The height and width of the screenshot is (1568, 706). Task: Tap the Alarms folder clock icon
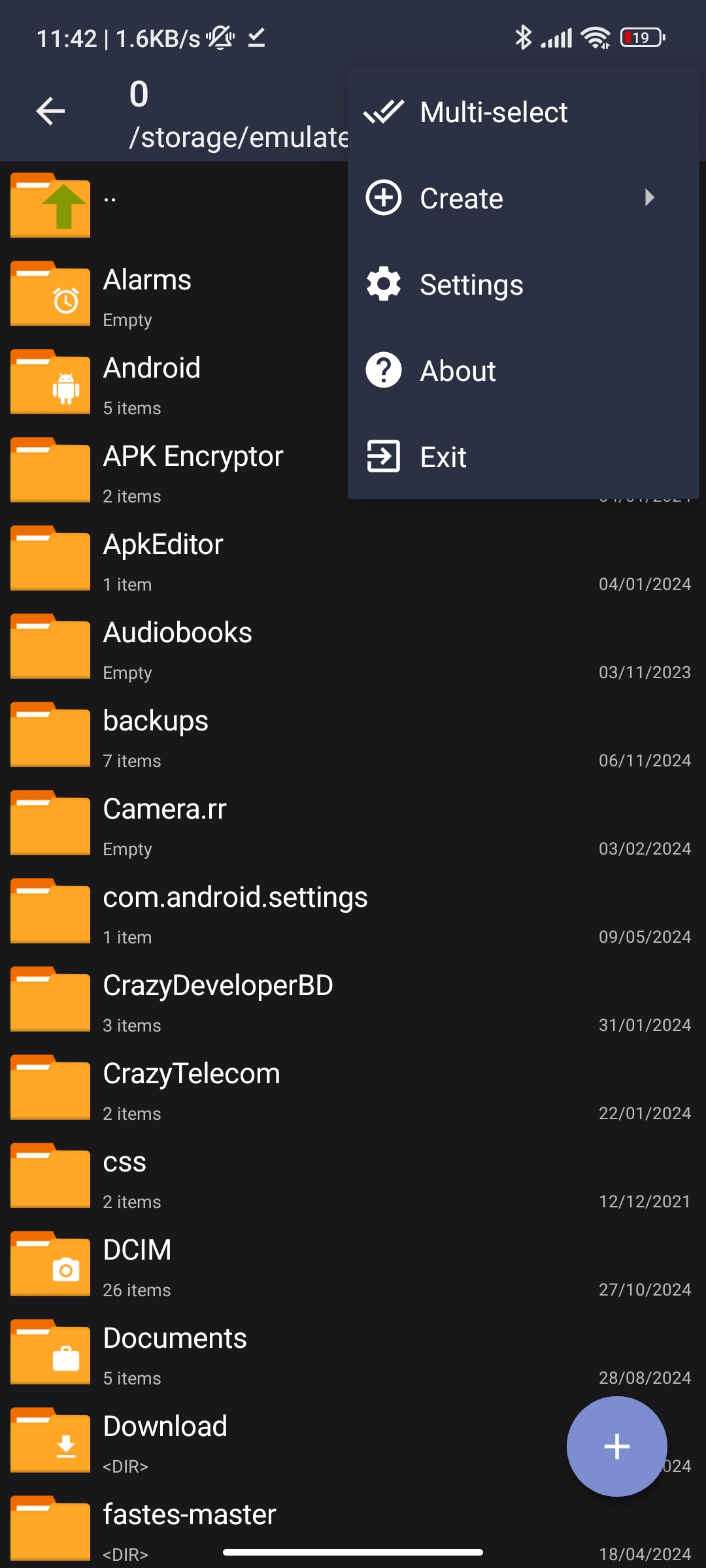tap(50, 293)
